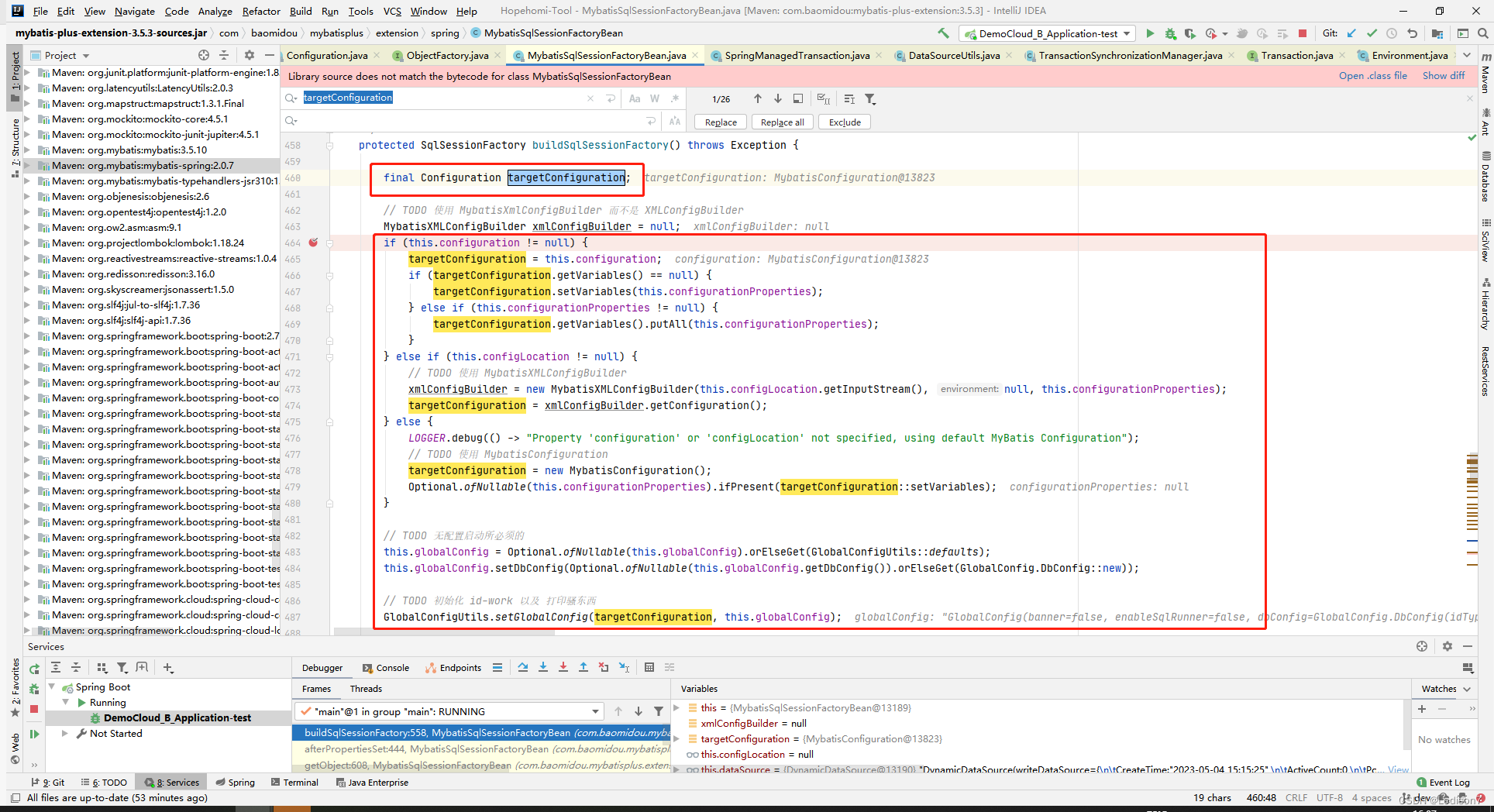Click the search field containing targetConfiguration
This screenshot has width=1494, height=812.
(x=442, y=98)
